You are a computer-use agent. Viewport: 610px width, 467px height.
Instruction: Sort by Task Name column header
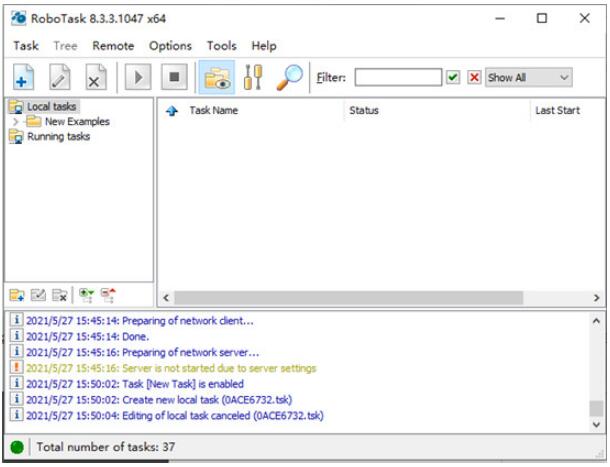214,111
